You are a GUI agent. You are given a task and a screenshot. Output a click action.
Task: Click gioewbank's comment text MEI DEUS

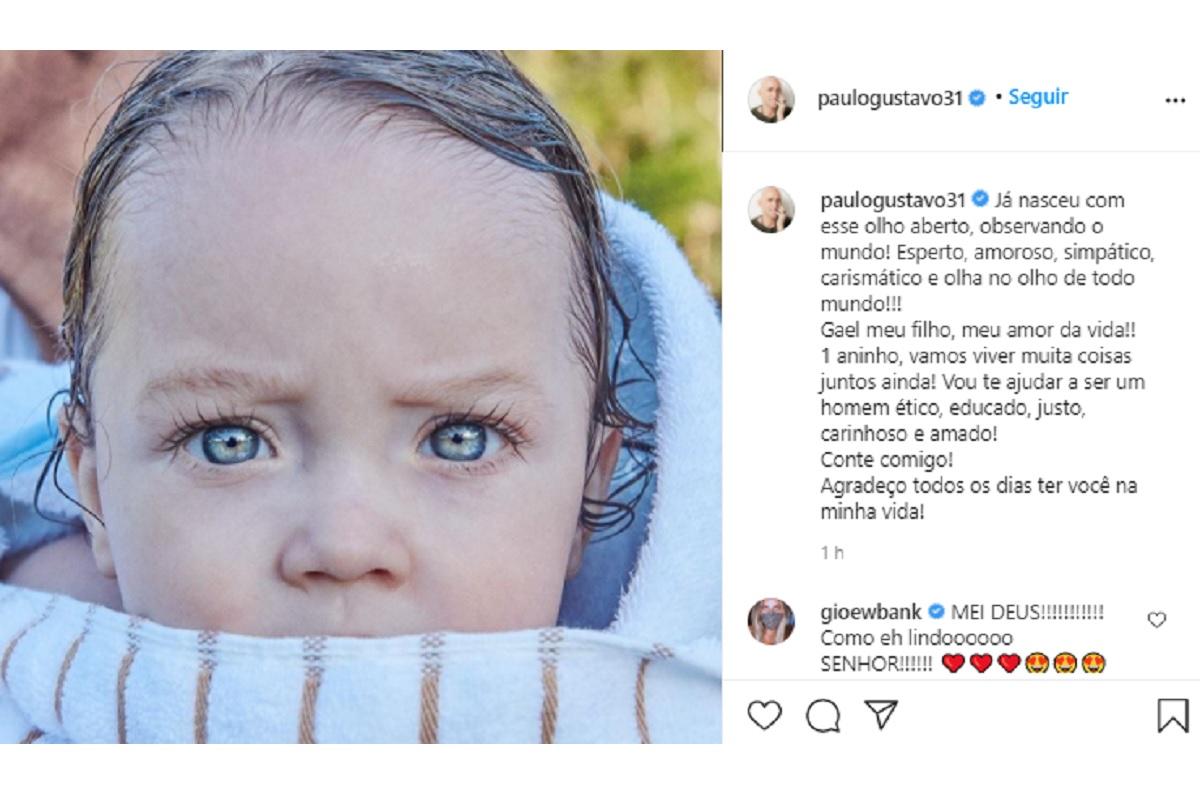tap(1028, 612)
